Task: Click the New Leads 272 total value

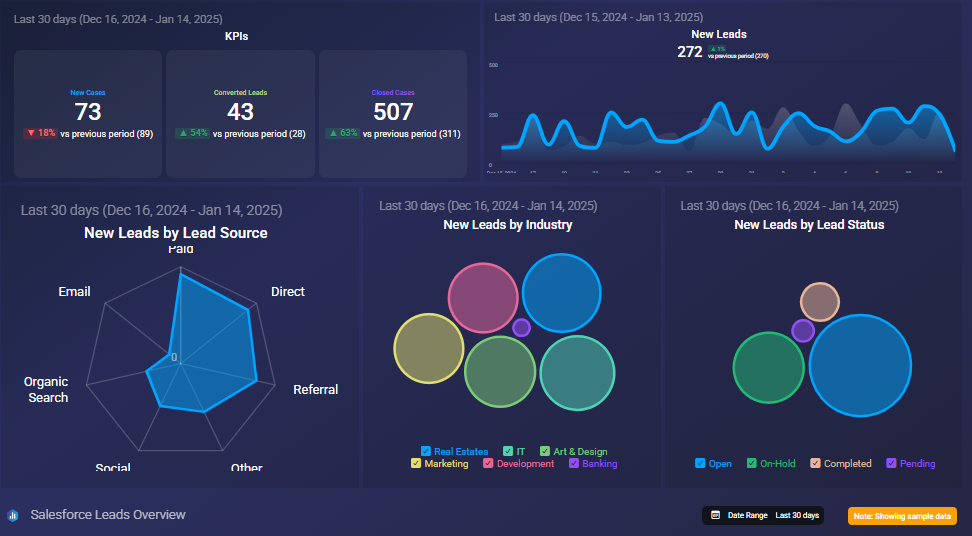Action: point(690,52)
